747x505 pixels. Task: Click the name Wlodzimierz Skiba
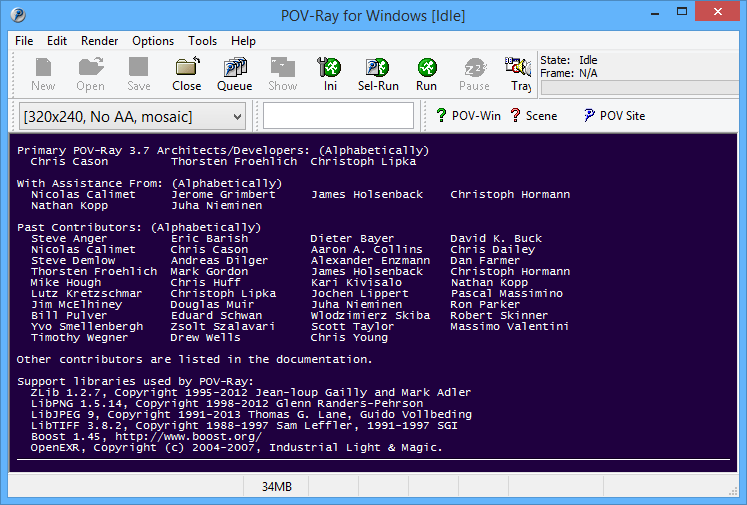pos(370,315)
